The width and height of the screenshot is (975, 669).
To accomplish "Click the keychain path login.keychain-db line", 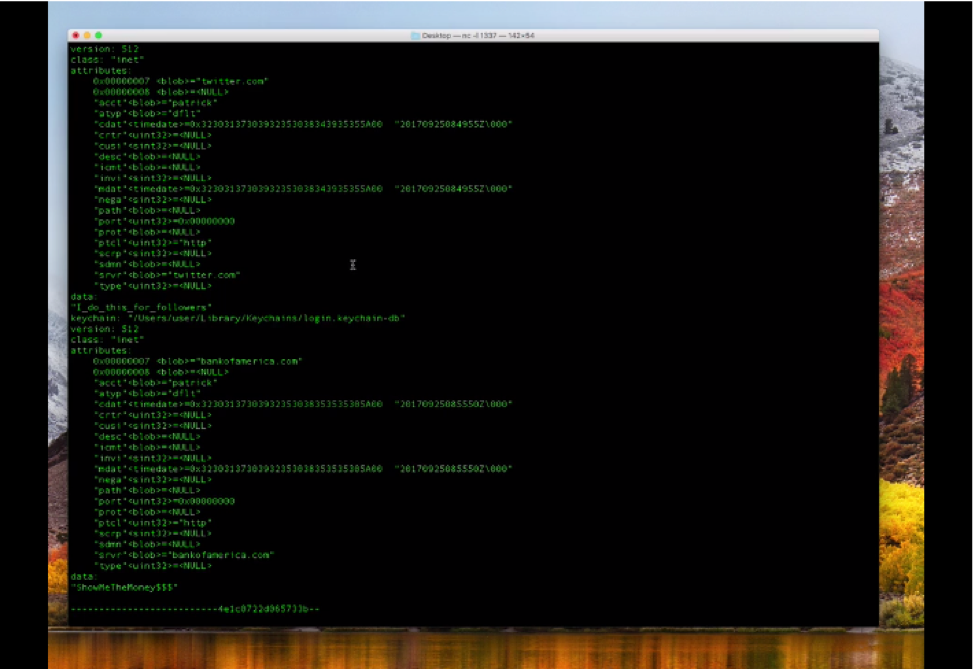I will point(238,318).
